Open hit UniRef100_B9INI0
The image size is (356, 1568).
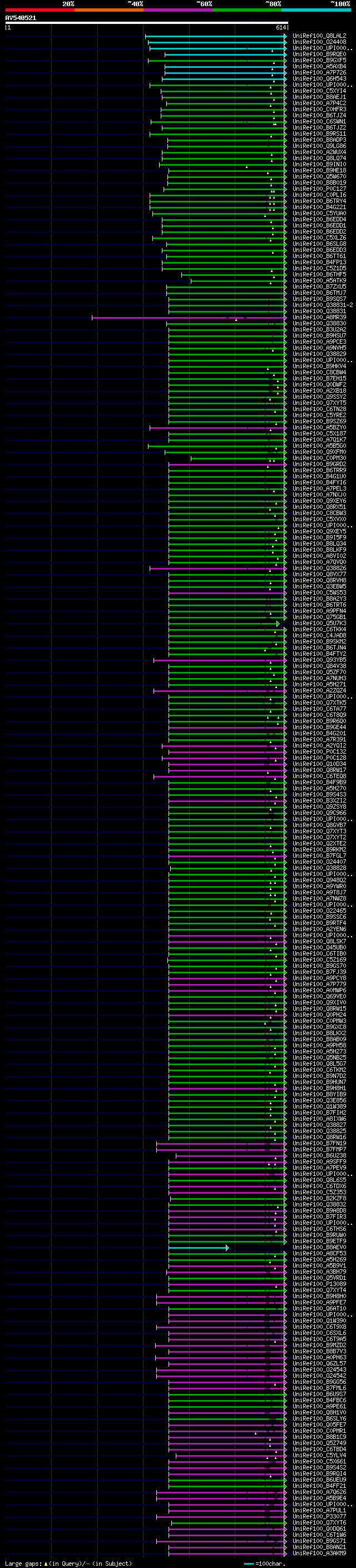pos(319,164)
